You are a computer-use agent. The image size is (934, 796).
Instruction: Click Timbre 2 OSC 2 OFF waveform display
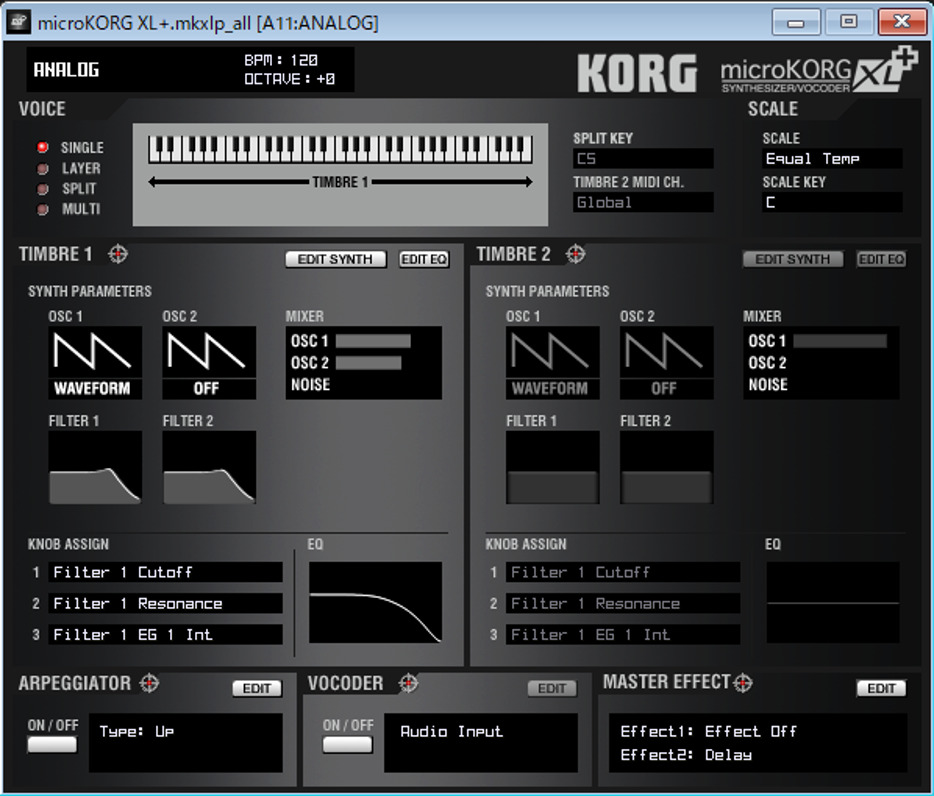[x=667, y=362]
